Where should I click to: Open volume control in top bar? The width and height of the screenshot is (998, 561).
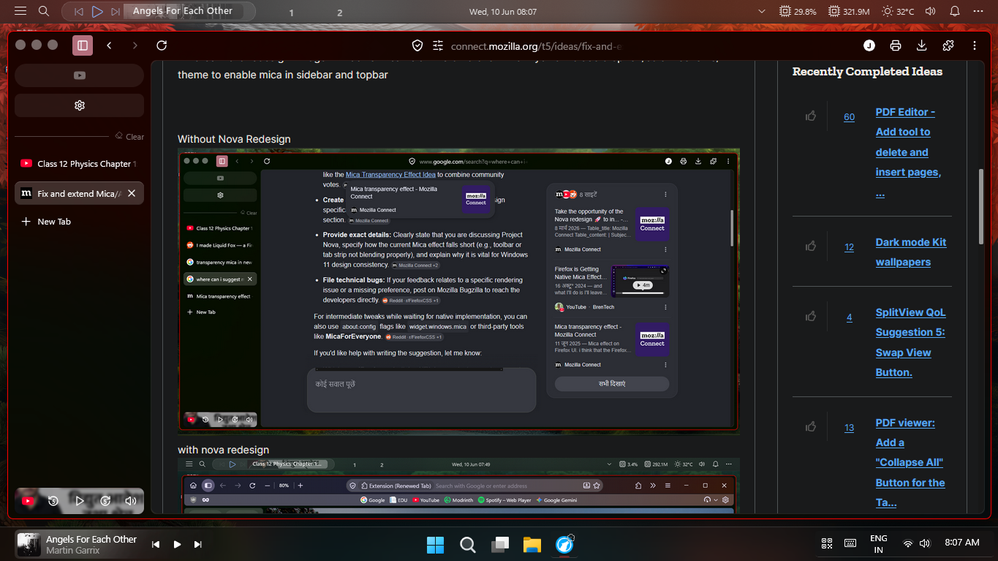[931, 11]
